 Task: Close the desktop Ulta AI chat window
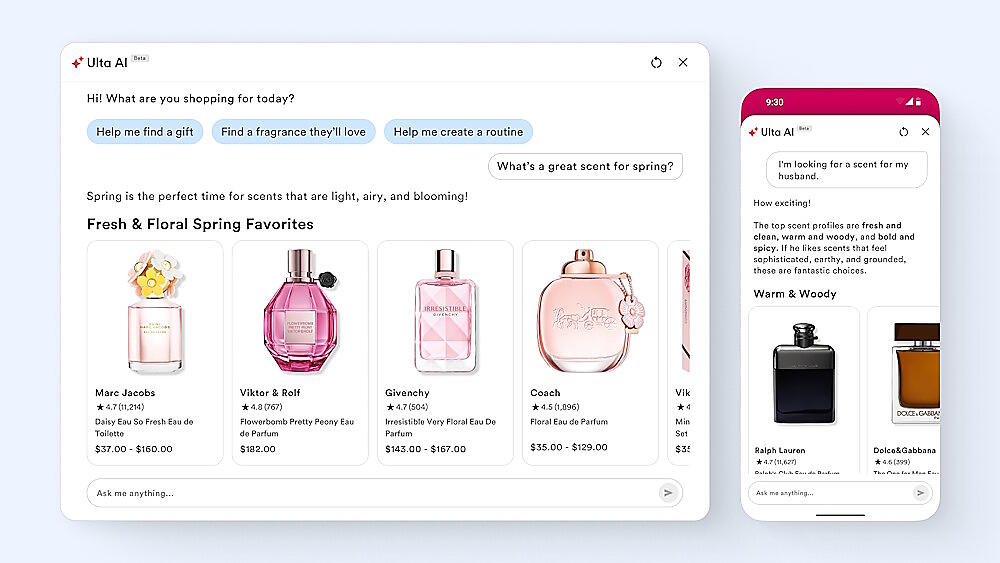click(x=683, y=62)
